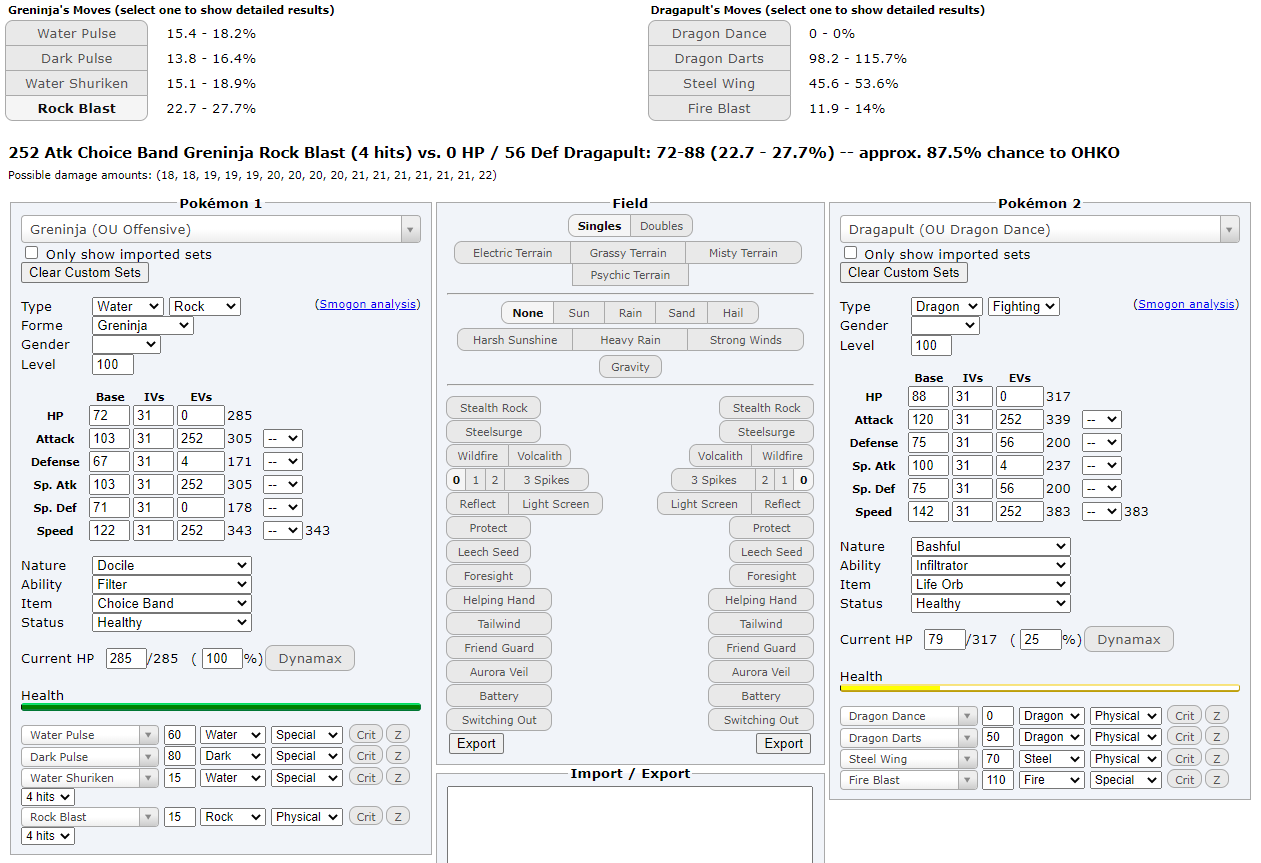Toggle Electric Terrain
Image resolution: width=1261 pixels, height=863 pixels.
tap(512, 253)
